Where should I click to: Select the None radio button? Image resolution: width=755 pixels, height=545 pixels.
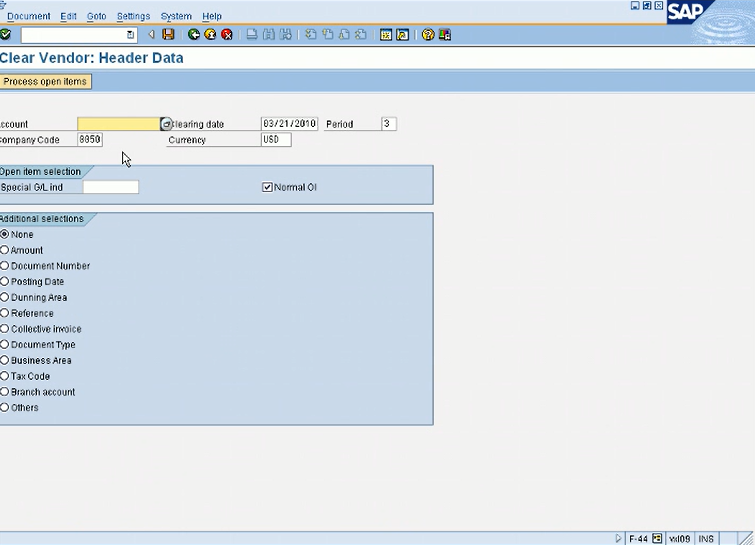(4, 234)
